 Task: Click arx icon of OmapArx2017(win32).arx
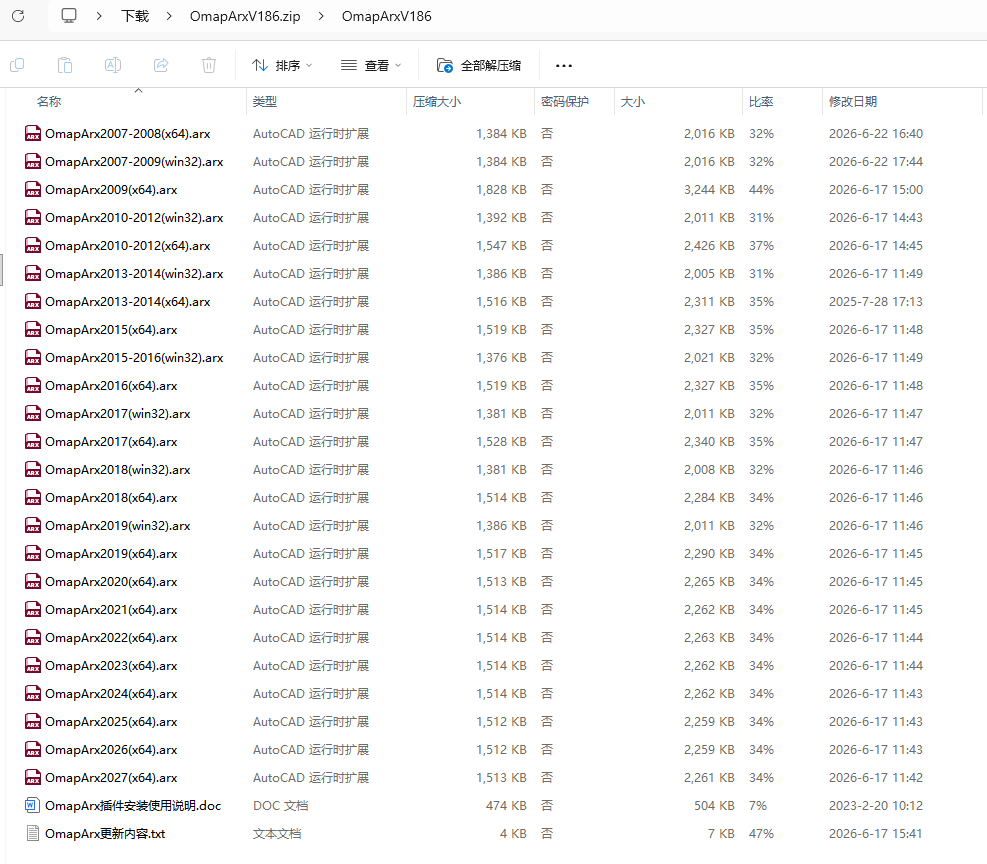coord(33,413)
